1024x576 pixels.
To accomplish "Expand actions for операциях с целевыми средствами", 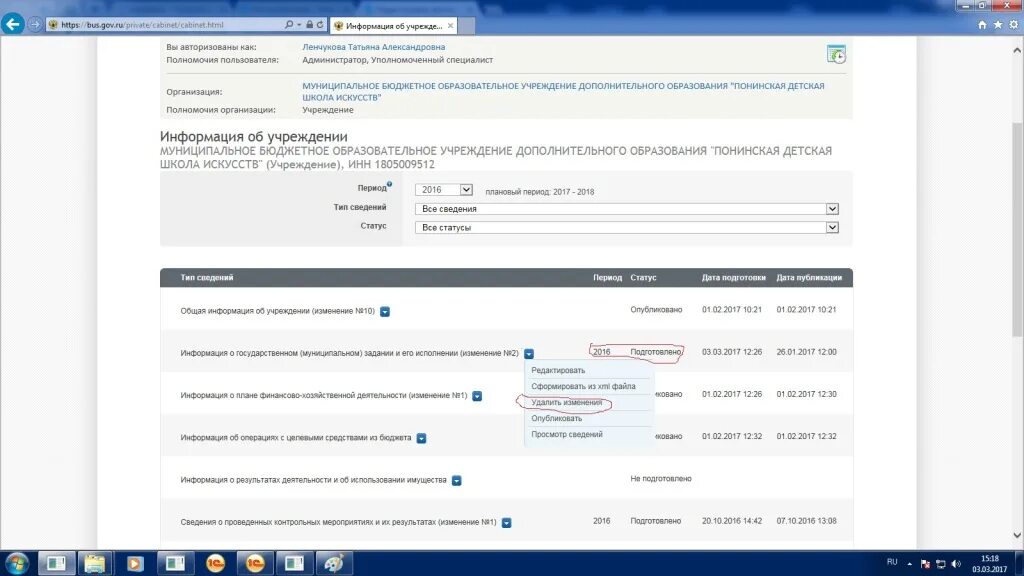I will pyautogui.click(x=421, y=438).
